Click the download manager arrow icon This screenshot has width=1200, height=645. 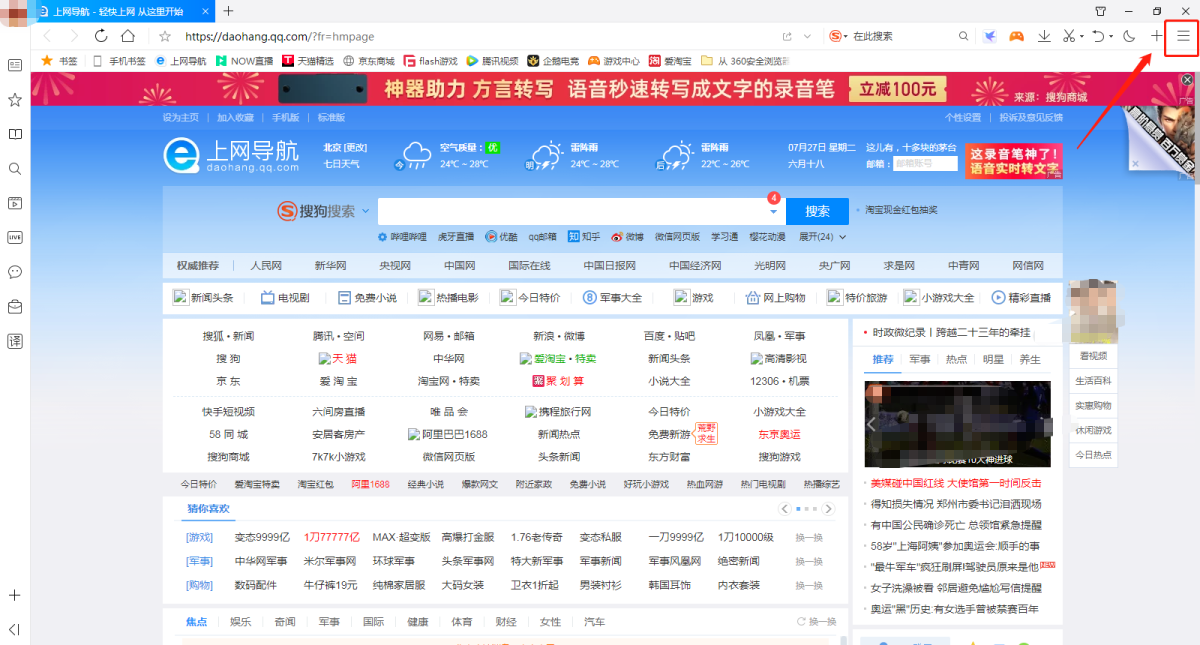pyautogui.click(x=1044, y=36)
